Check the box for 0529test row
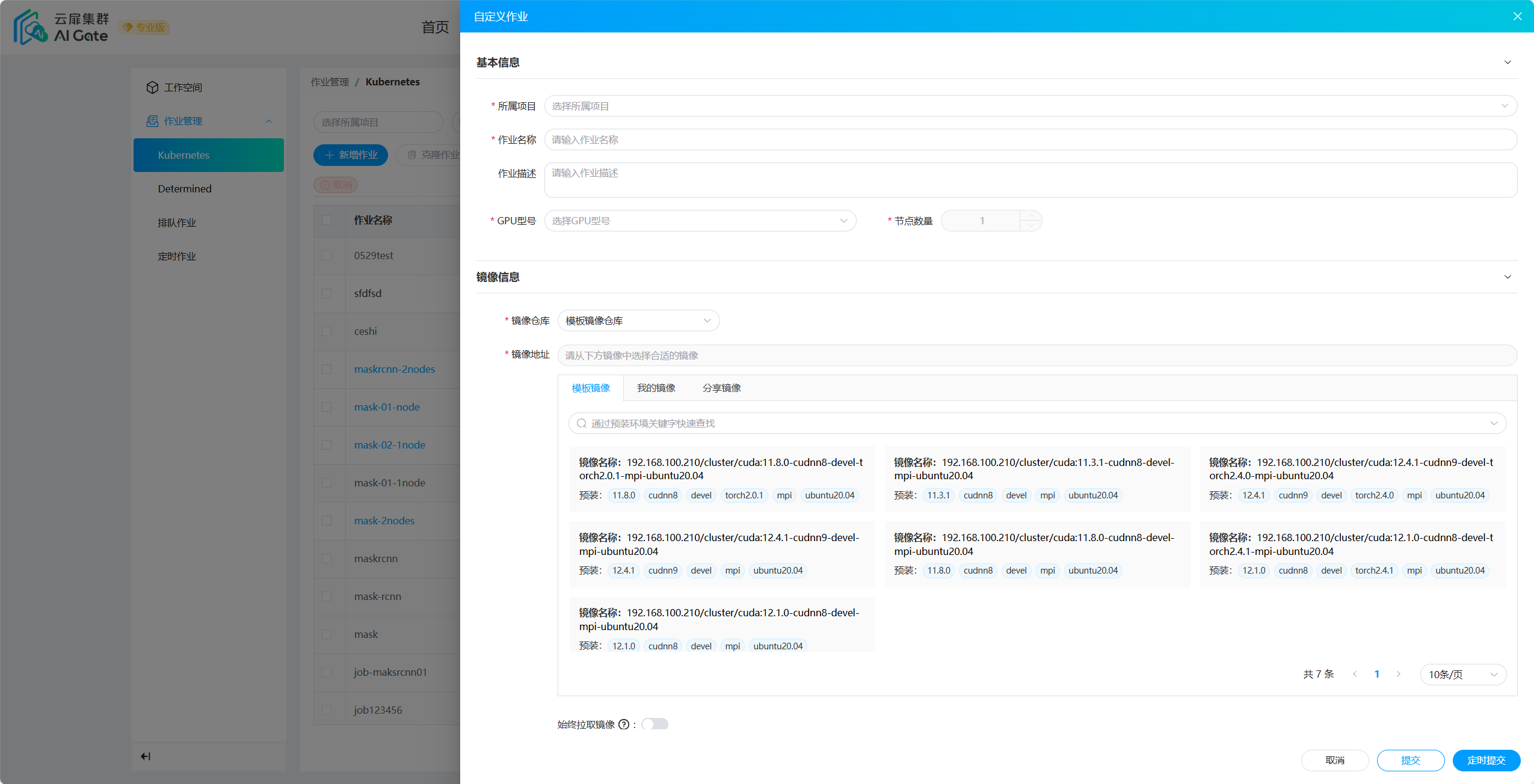This screenshot has width=1534, height=784. (x=327, y=256)
